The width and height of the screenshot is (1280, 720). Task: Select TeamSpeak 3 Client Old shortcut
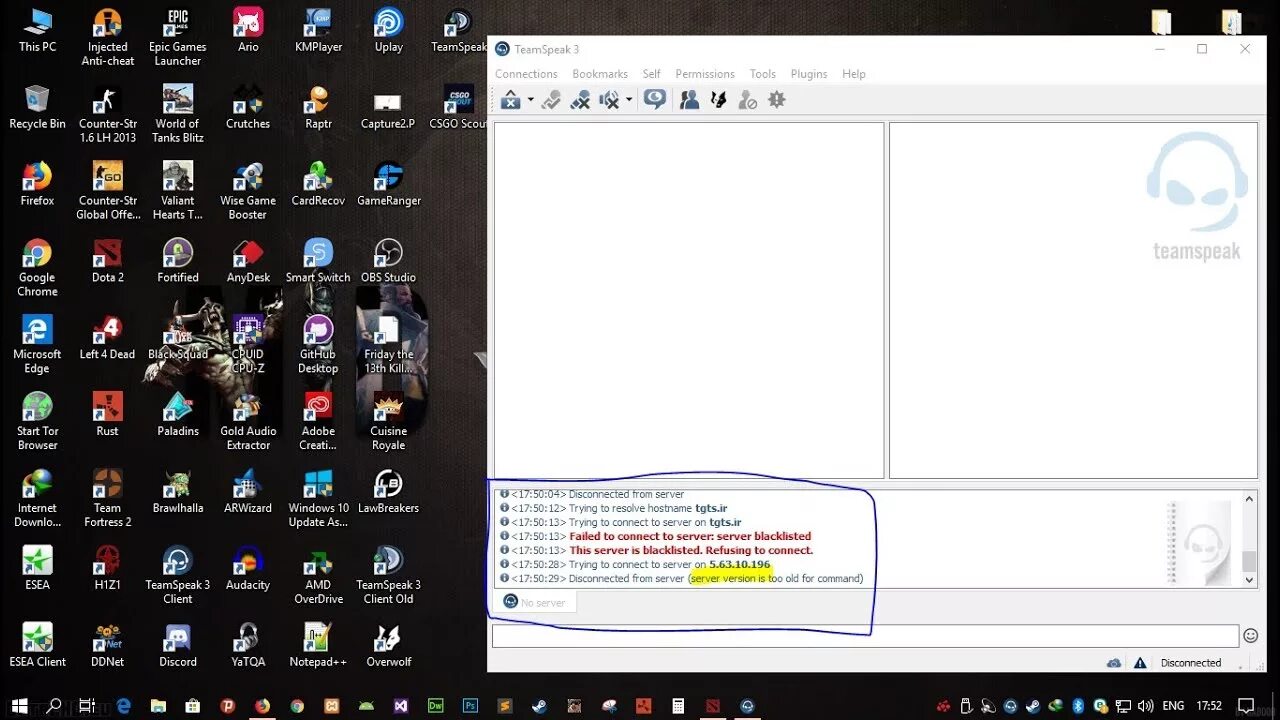tap(389, 575)
